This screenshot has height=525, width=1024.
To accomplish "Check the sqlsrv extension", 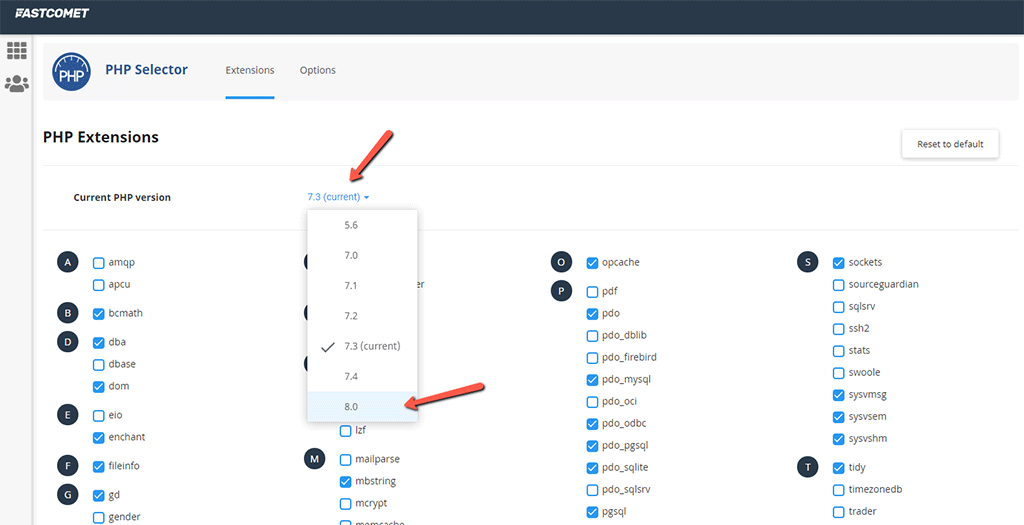I will click(839, 307).
